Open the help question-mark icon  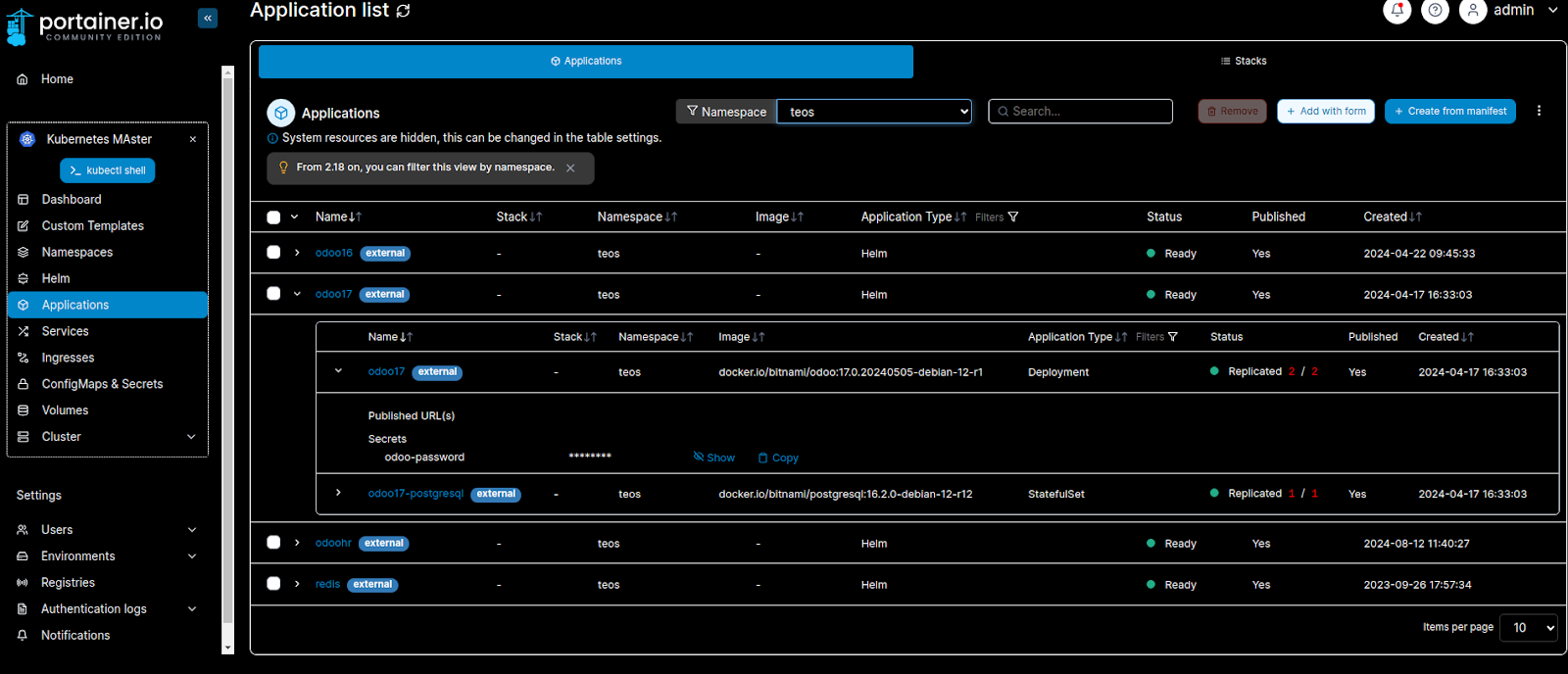tap(1435, 11)
